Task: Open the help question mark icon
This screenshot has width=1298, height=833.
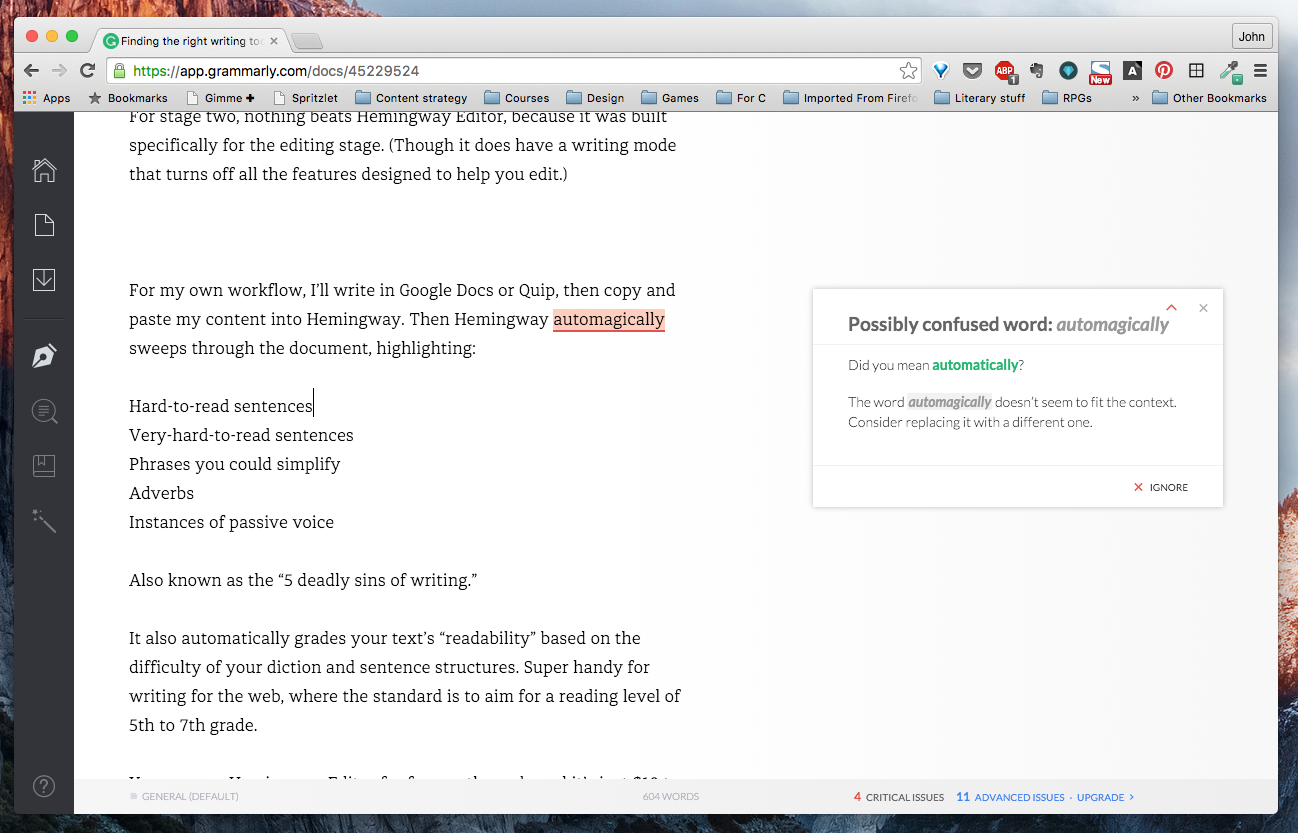Action: coord(44,786)
